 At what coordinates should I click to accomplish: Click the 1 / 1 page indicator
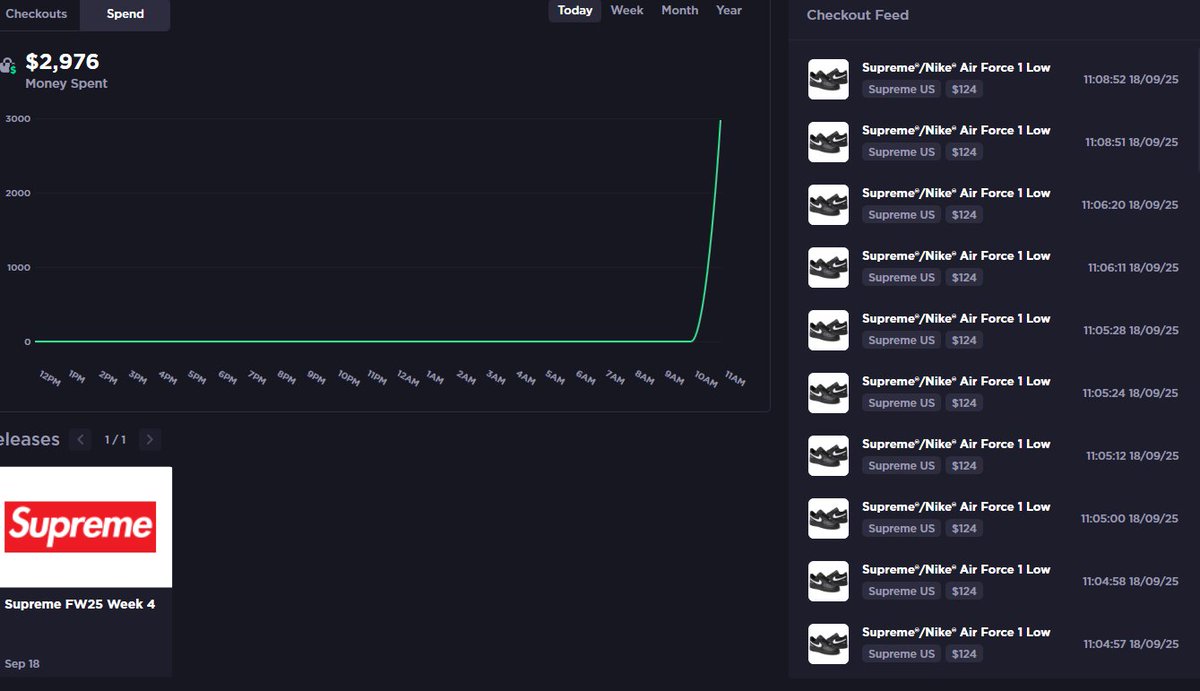pyautogui.click(x=115, y=440)
